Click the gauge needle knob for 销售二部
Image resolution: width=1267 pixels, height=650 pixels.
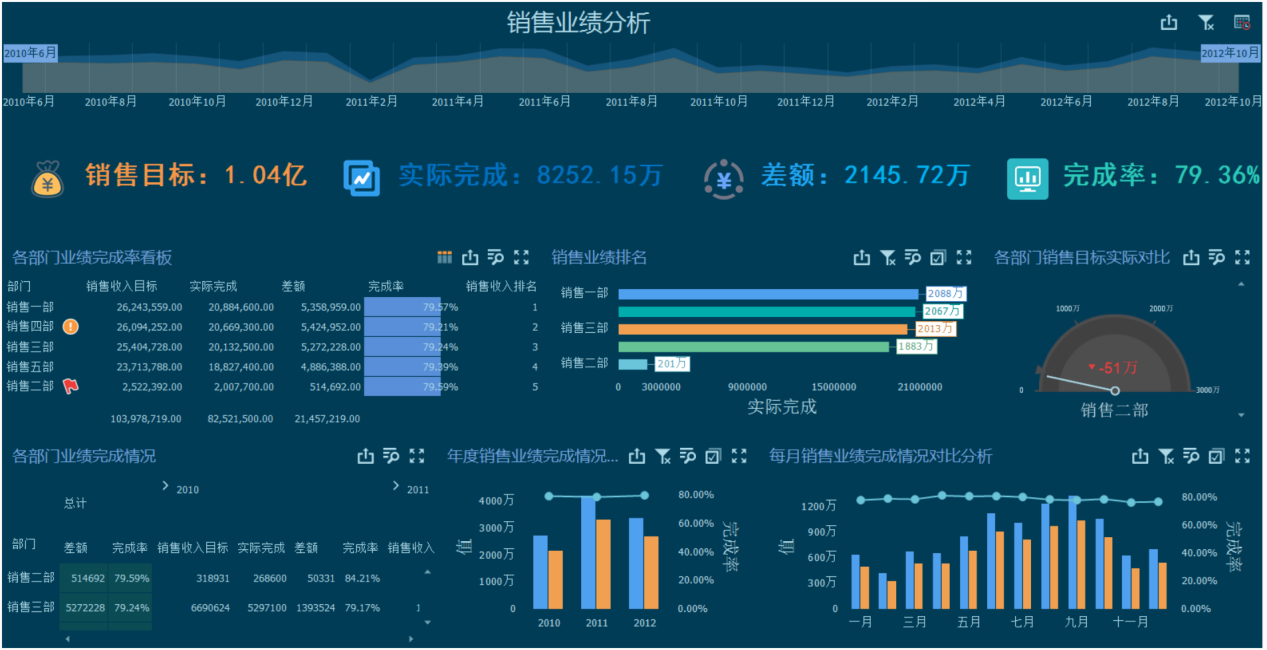coord(1115,390)
